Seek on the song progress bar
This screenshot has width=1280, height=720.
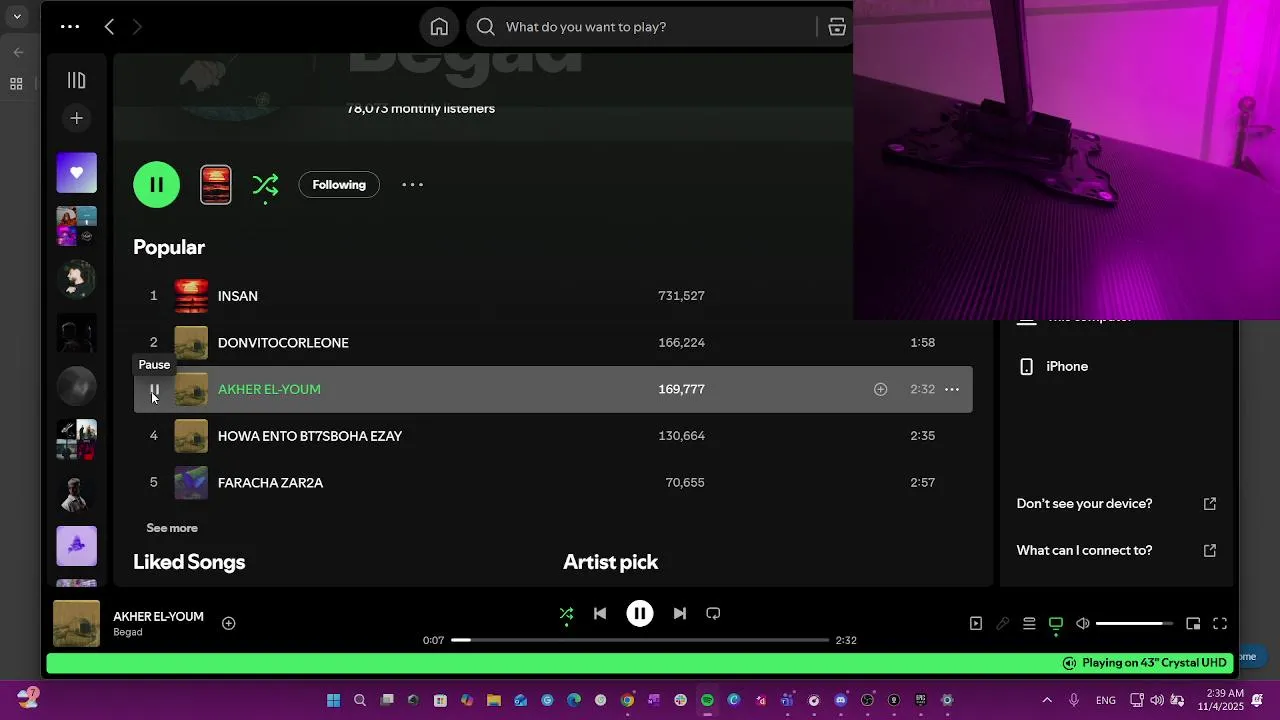tap(640, 640)
